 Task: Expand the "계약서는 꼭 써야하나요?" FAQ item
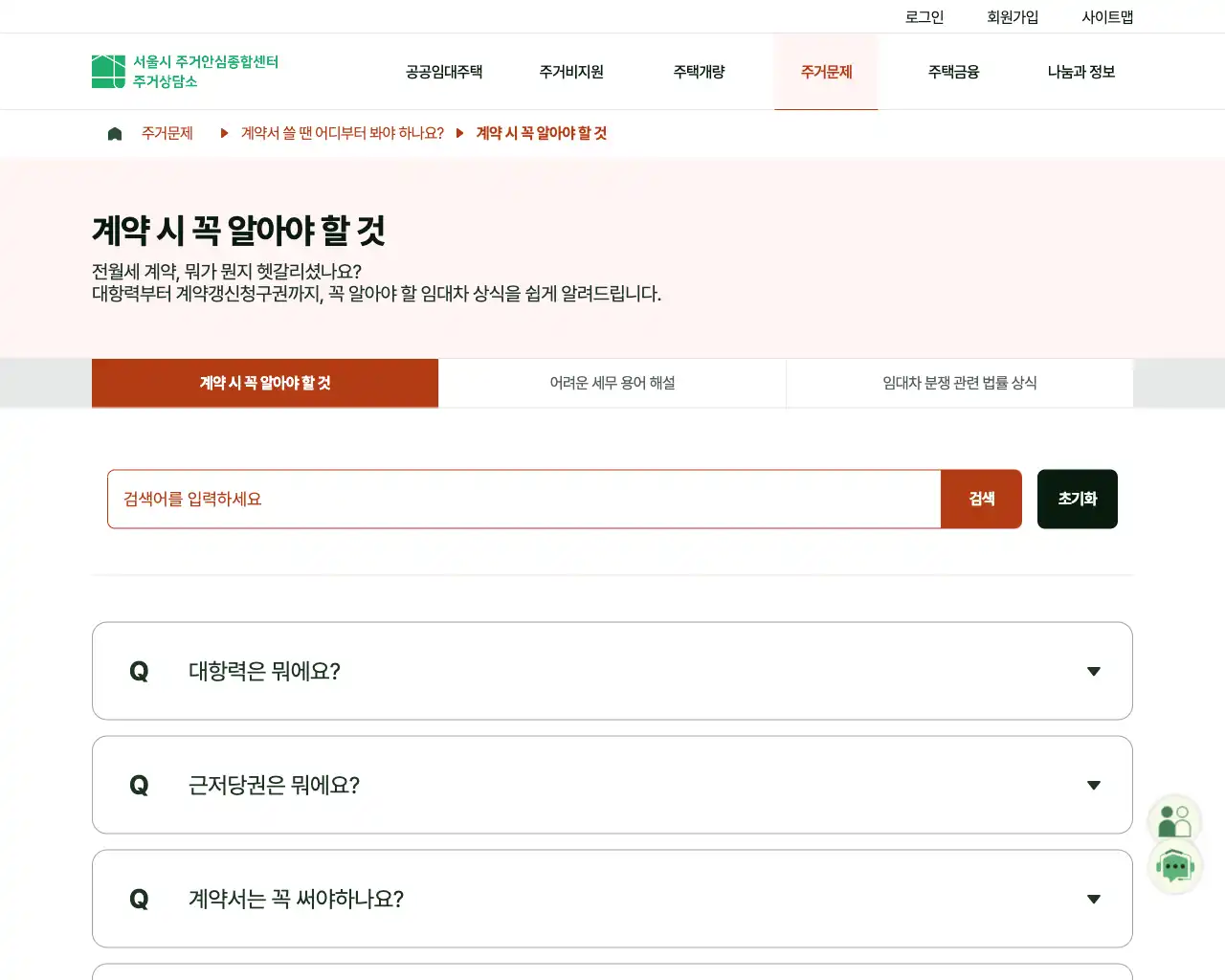[612, 899]
